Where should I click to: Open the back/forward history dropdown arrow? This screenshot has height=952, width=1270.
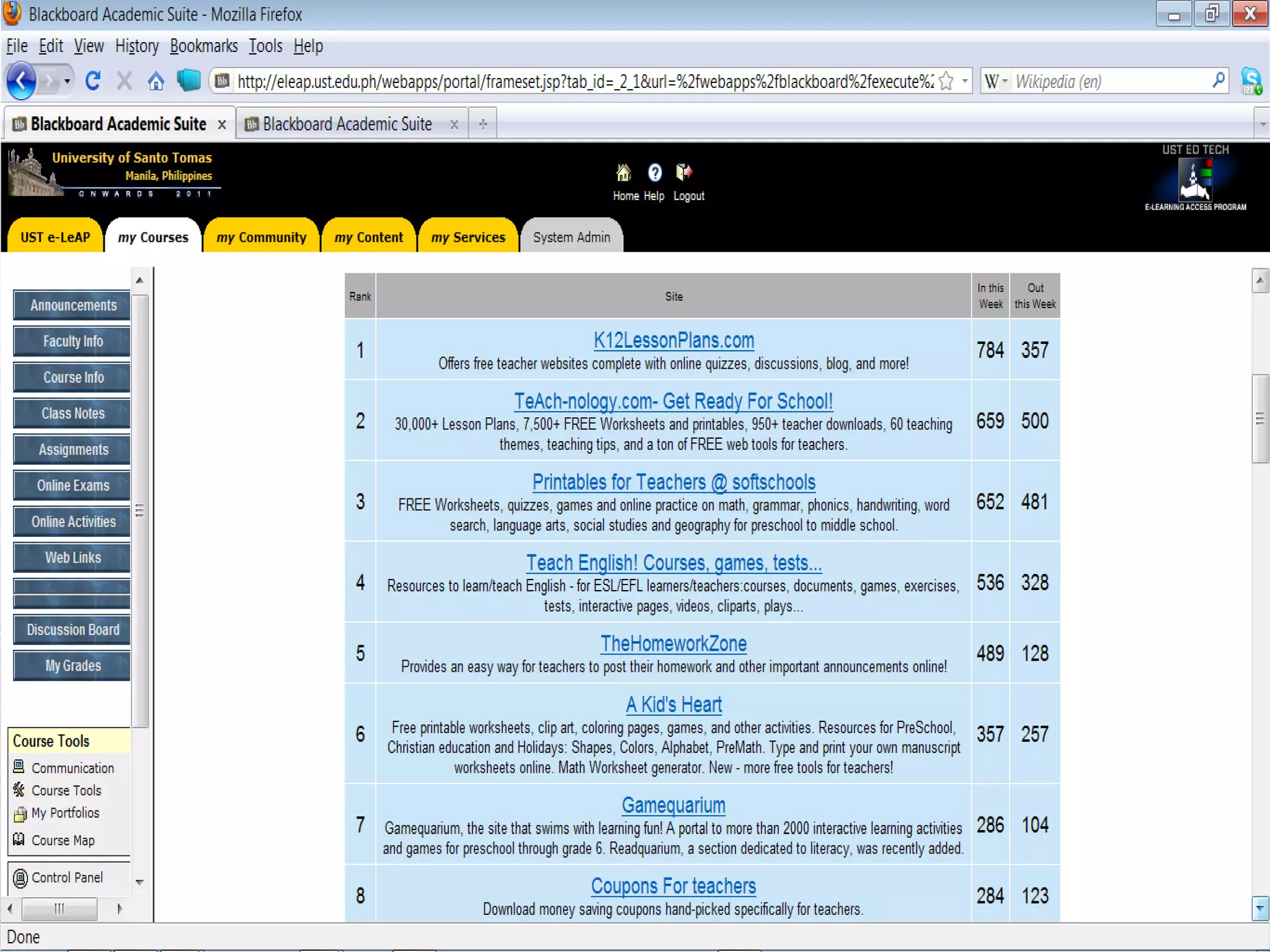tap(67, 81)
